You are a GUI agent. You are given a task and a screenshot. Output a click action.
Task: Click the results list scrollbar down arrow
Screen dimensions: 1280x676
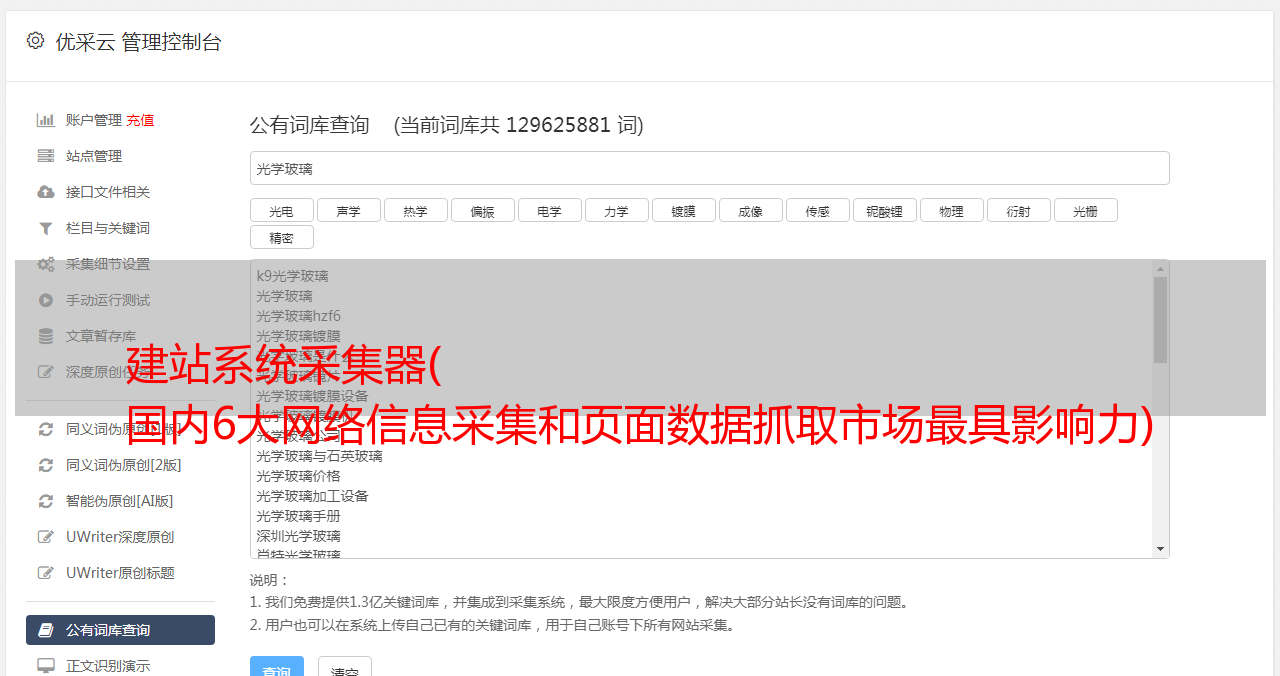coord(1160,549)
